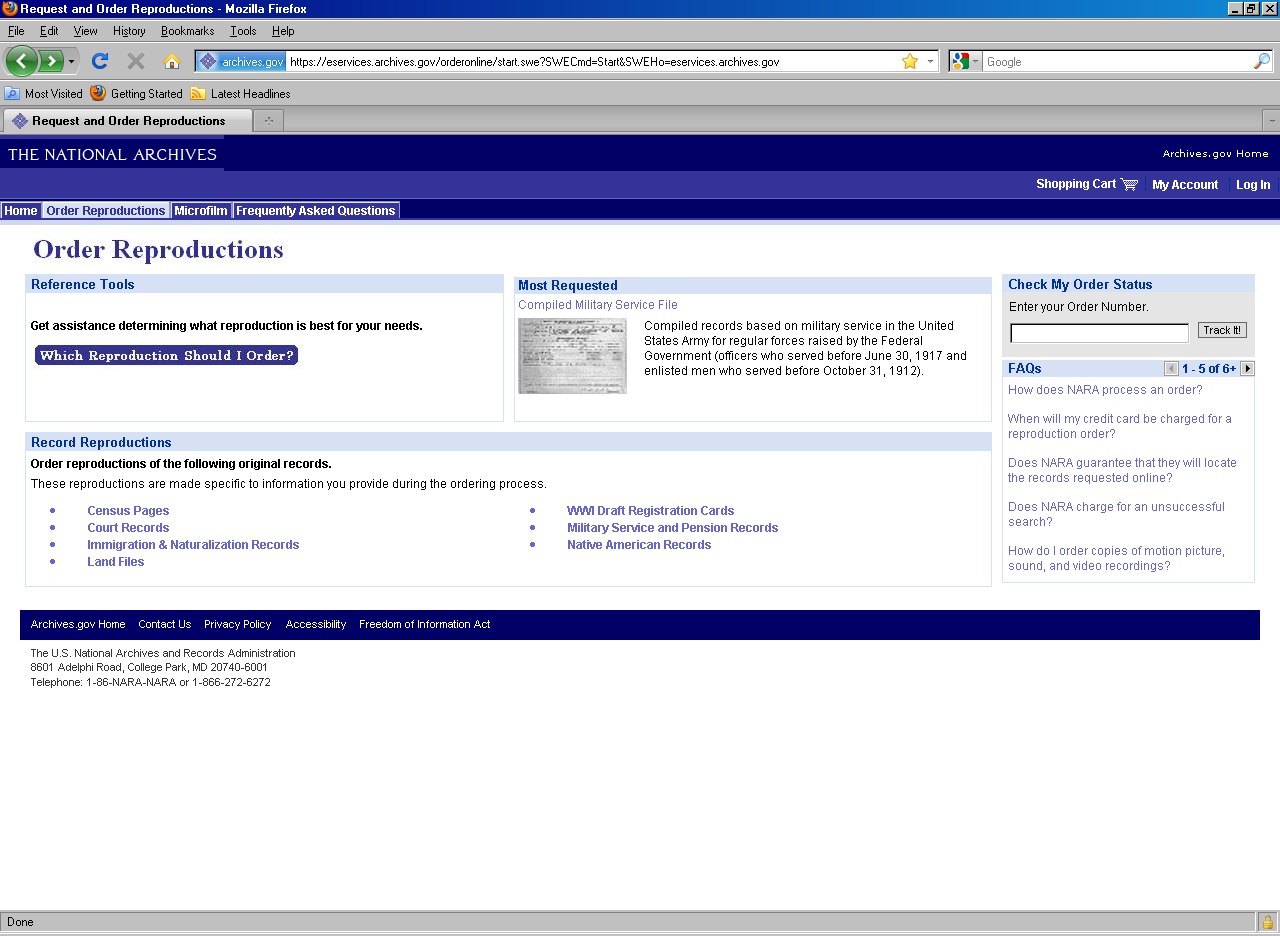The width and height of the screenshot is (1280, 936).
Task: Open the Latest Headlines feed bookmark
Action: pyautogui.click(x=240, y=93)
